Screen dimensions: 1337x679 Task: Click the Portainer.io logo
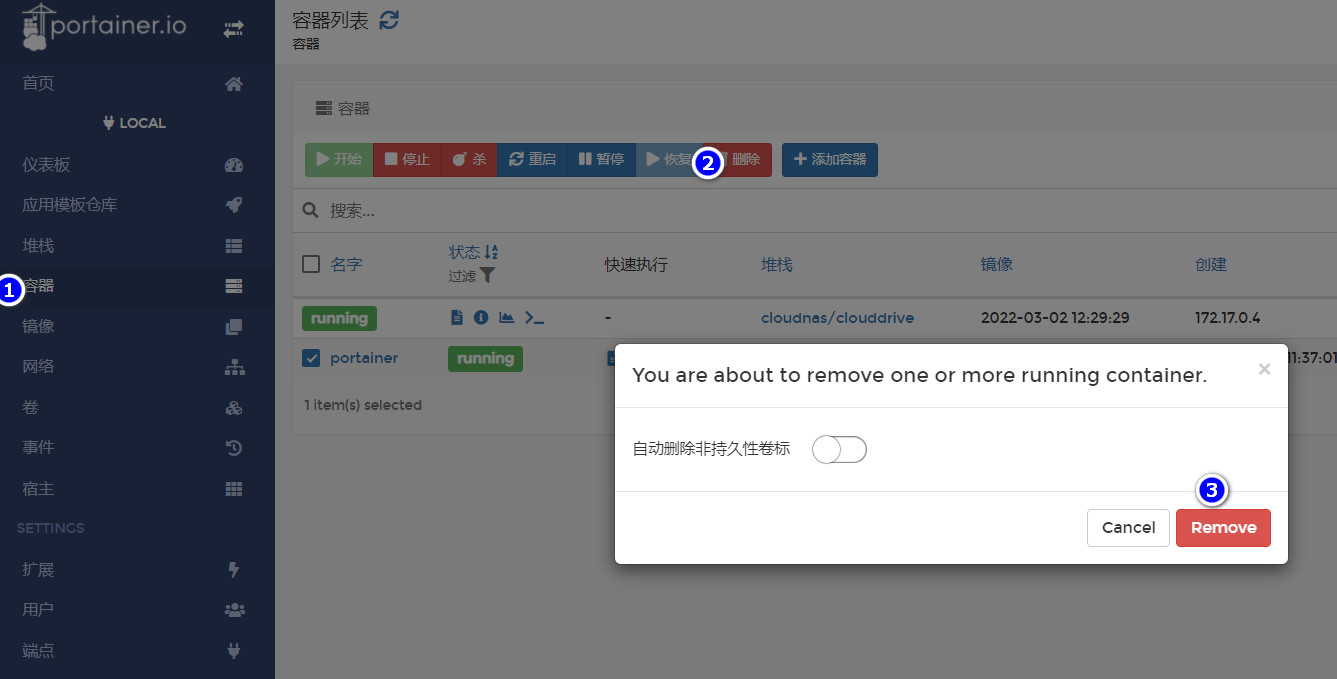[x=103, y=26]
